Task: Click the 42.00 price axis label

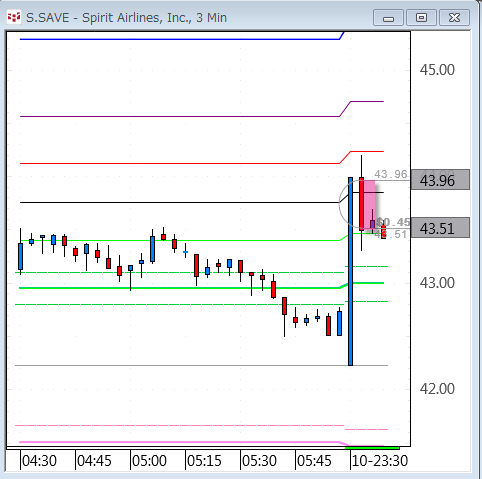Action: [x=437, y=389]
